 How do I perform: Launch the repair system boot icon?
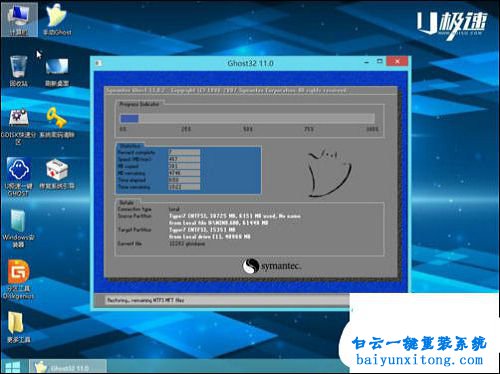point(57,174)
